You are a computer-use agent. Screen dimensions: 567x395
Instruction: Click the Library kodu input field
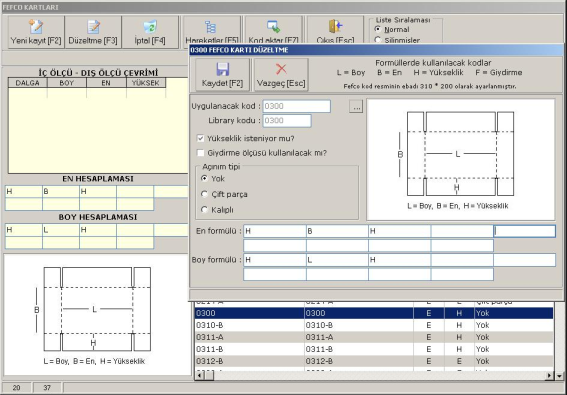287,120
